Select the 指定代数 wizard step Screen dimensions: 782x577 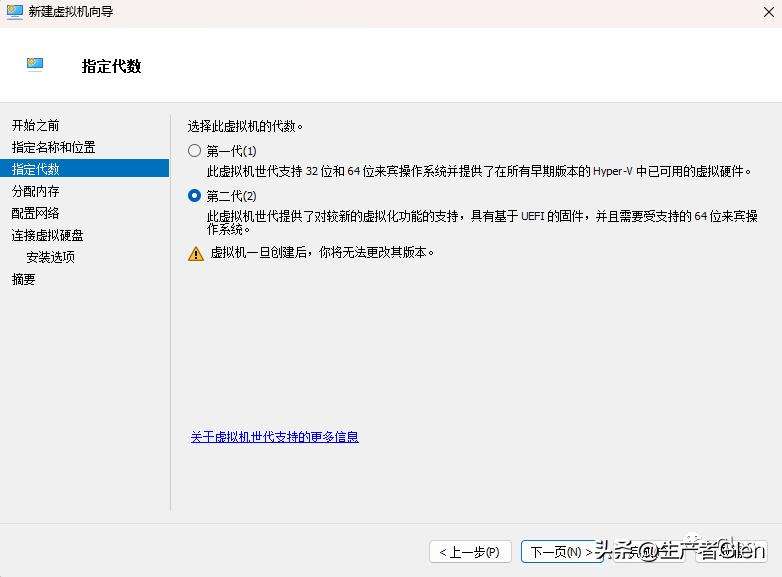(84, 169)
